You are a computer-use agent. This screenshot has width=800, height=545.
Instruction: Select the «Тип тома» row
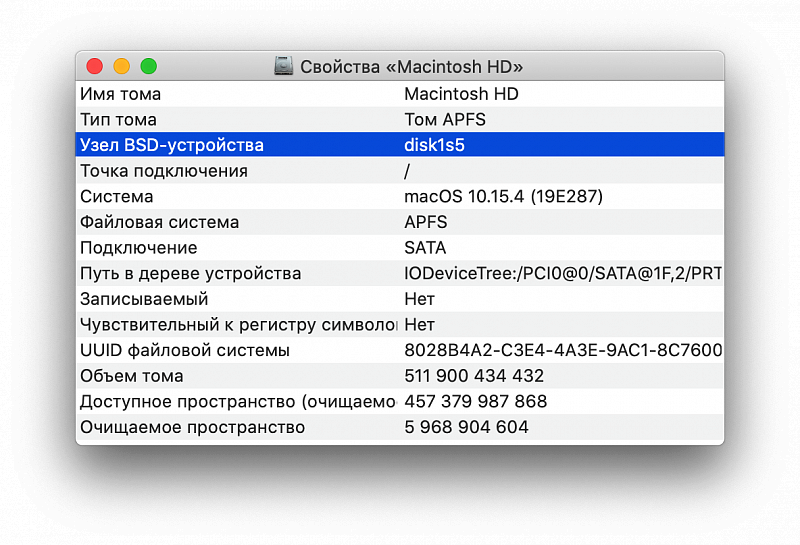118,120
